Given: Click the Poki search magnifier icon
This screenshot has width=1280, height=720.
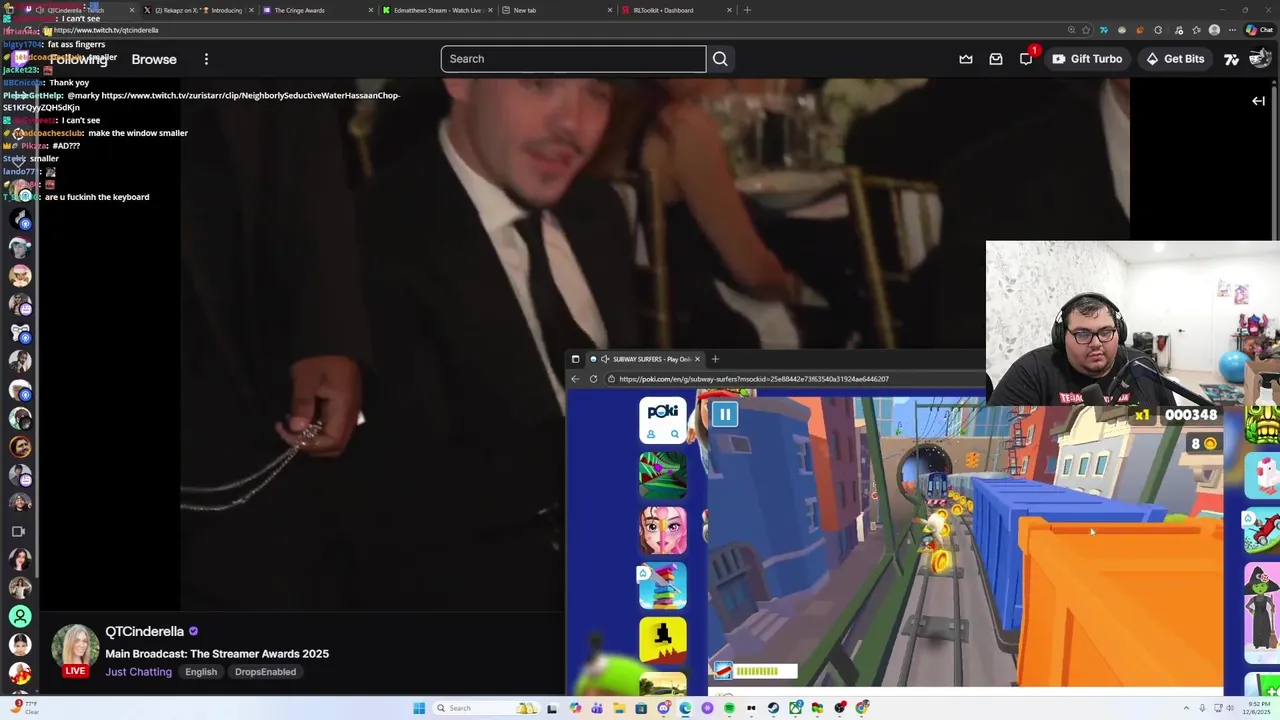Looking at the screenshot, I should [675, 434].
